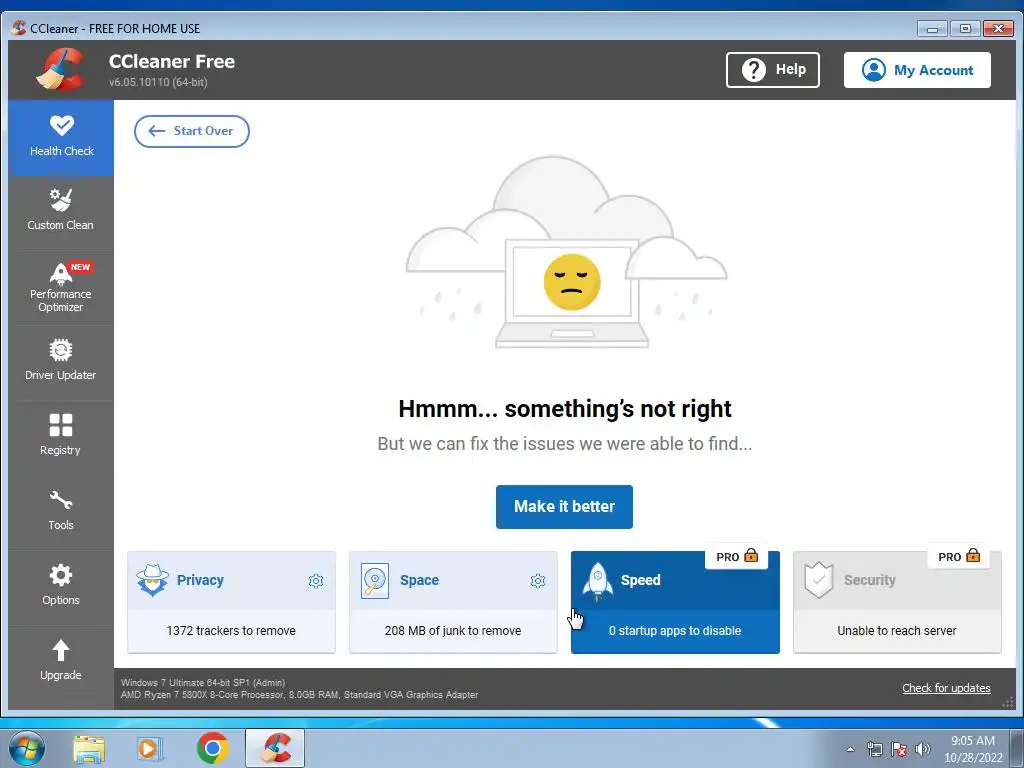The image size is (1024, 768).
Task: Select the Privacy card title
Action: click(200, 580)
